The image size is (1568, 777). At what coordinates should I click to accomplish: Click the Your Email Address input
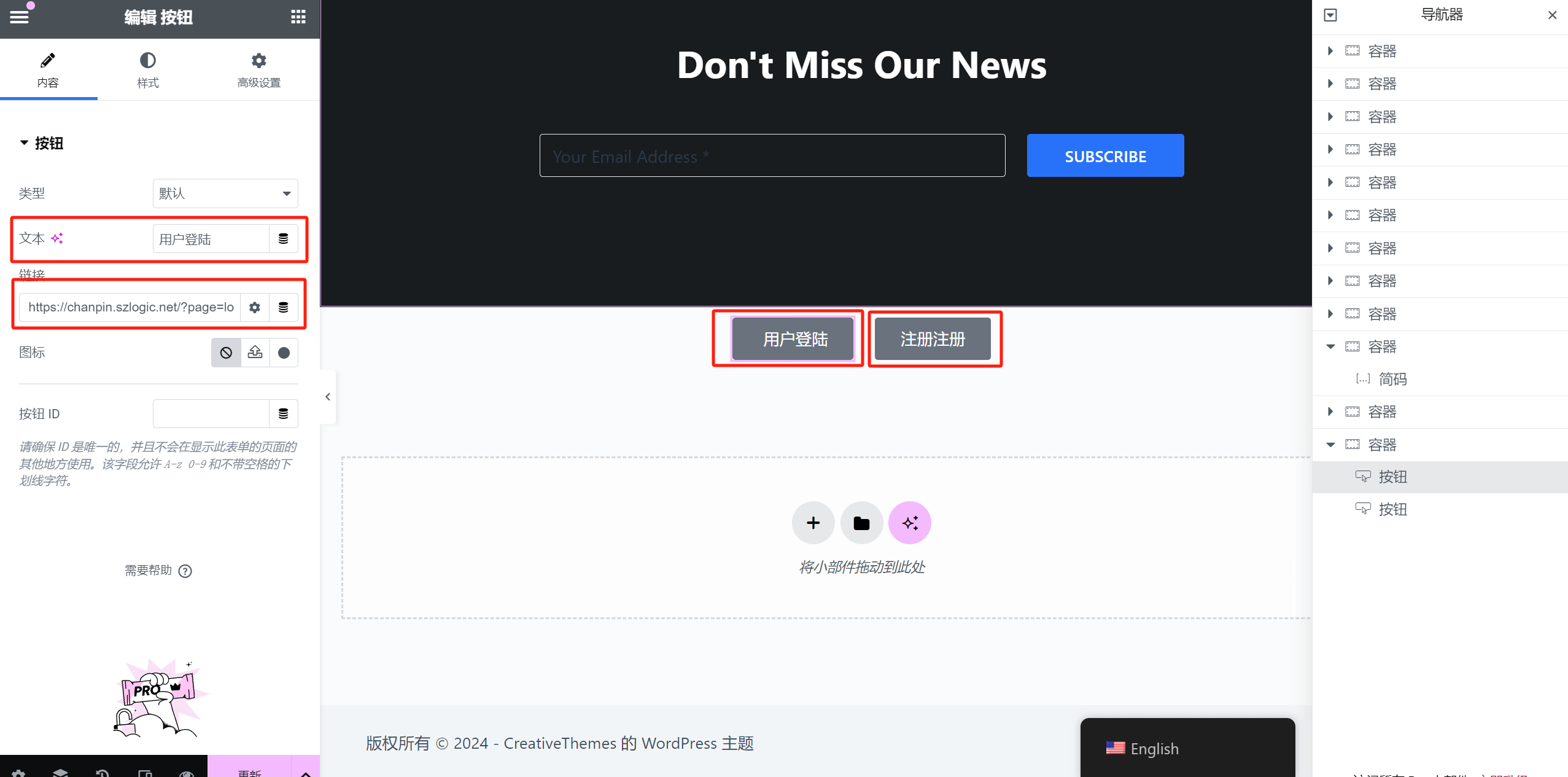[772, 156]
